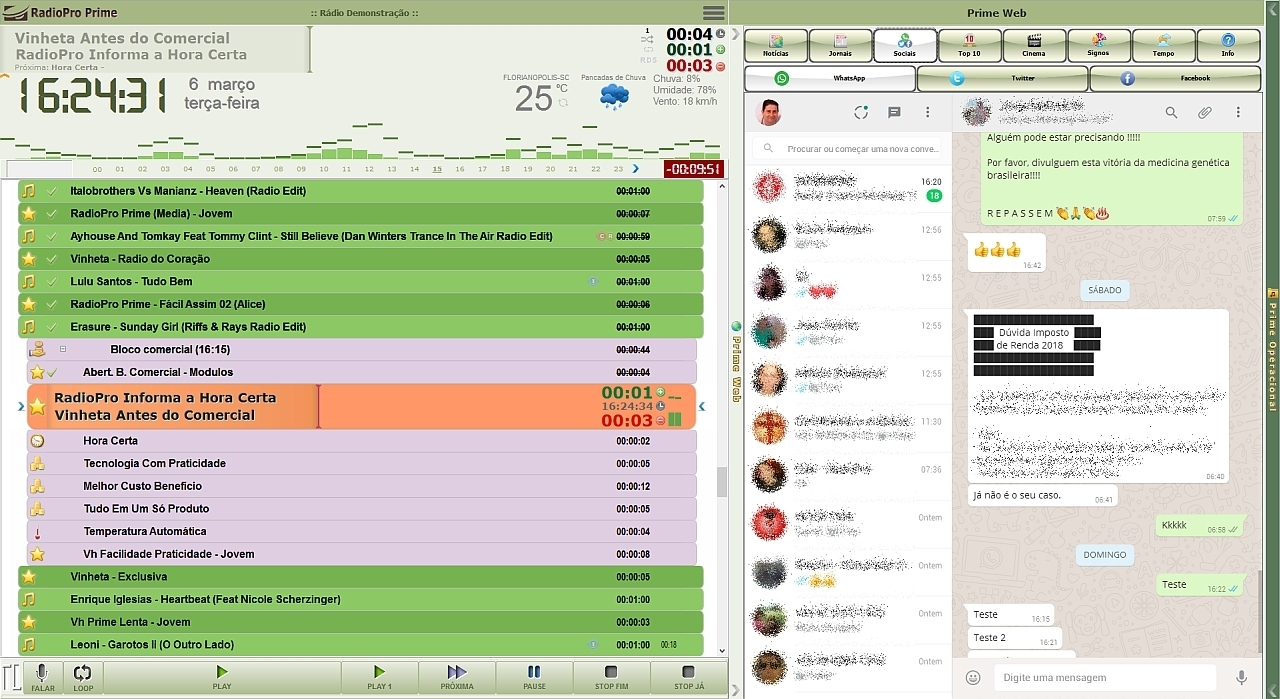1280x699 pixels.
Task: Click the coins icon on Tecnologia Com Praticidade
Action: [x=37, y=464]
